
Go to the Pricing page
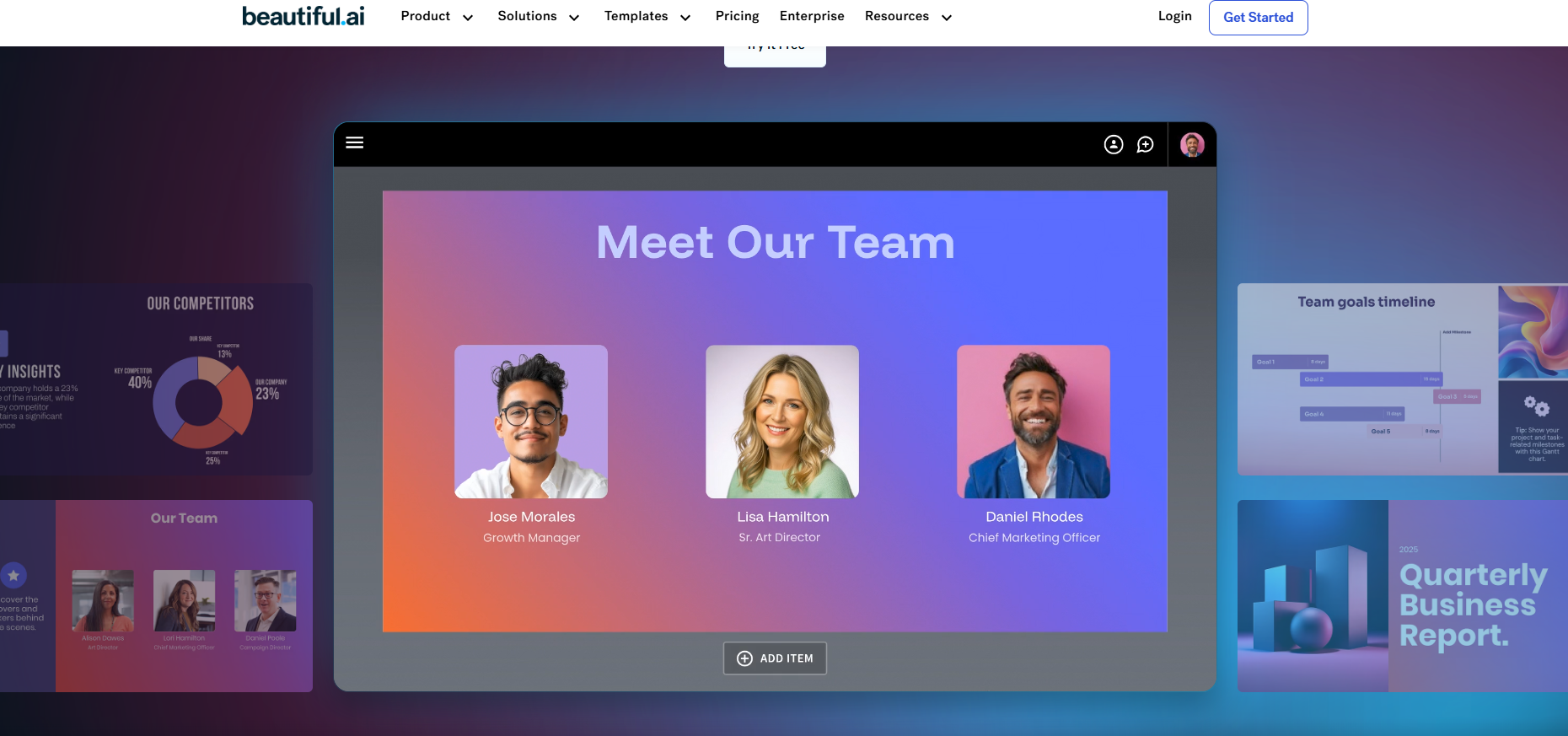pos(737,17)
